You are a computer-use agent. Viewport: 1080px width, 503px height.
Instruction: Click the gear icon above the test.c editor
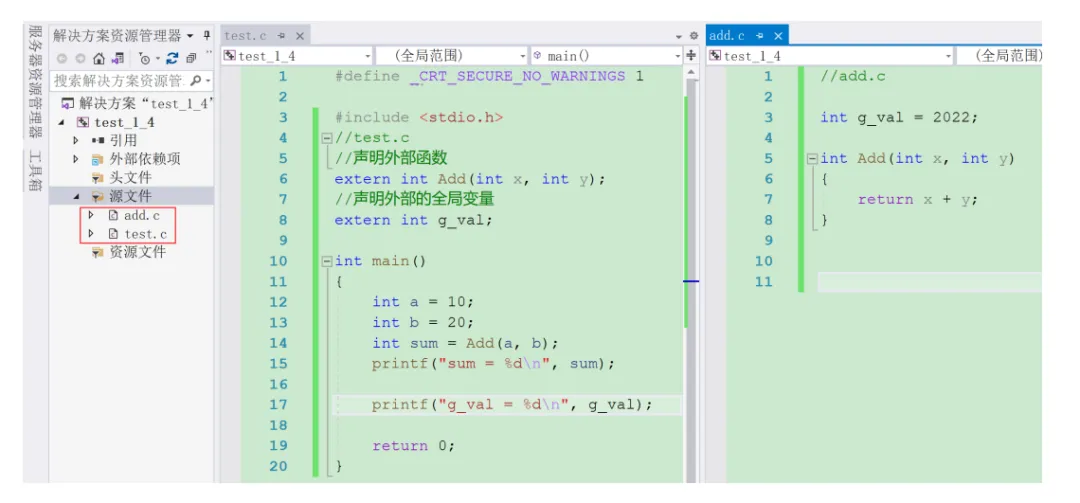point(693,35)
